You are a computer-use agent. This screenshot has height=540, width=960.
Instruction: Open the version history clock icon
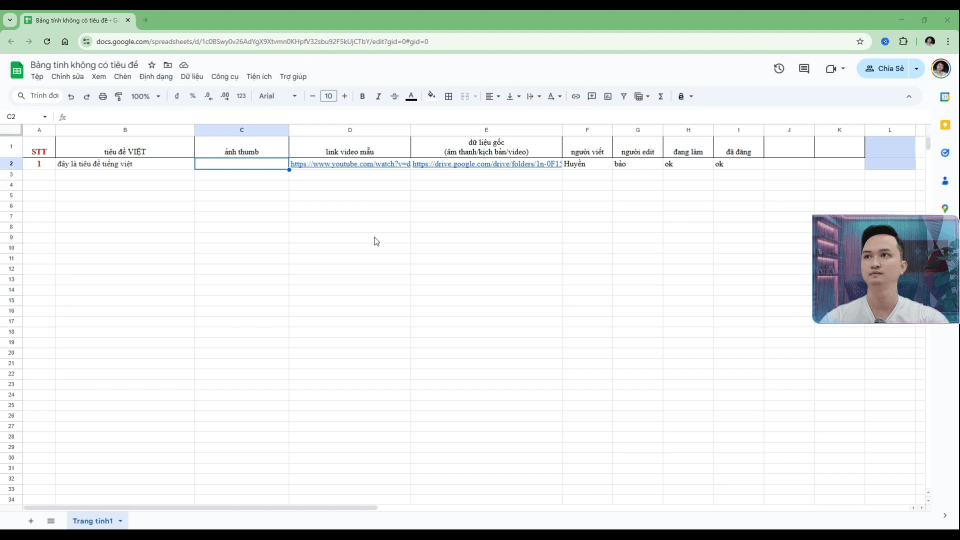click(x=779, y=69)
